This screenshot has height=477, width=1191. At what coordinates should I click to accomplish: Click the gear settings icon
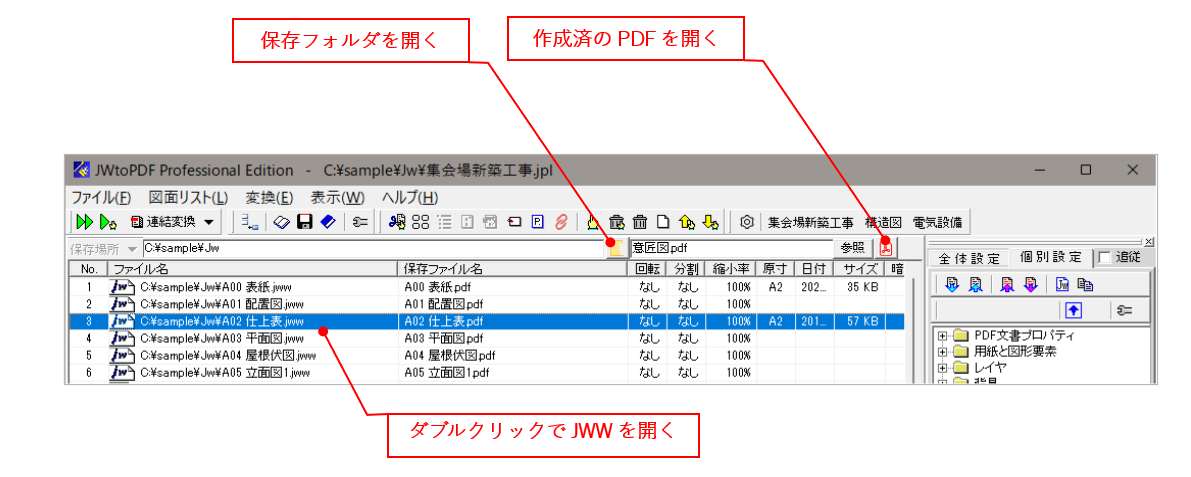point(747,222)
